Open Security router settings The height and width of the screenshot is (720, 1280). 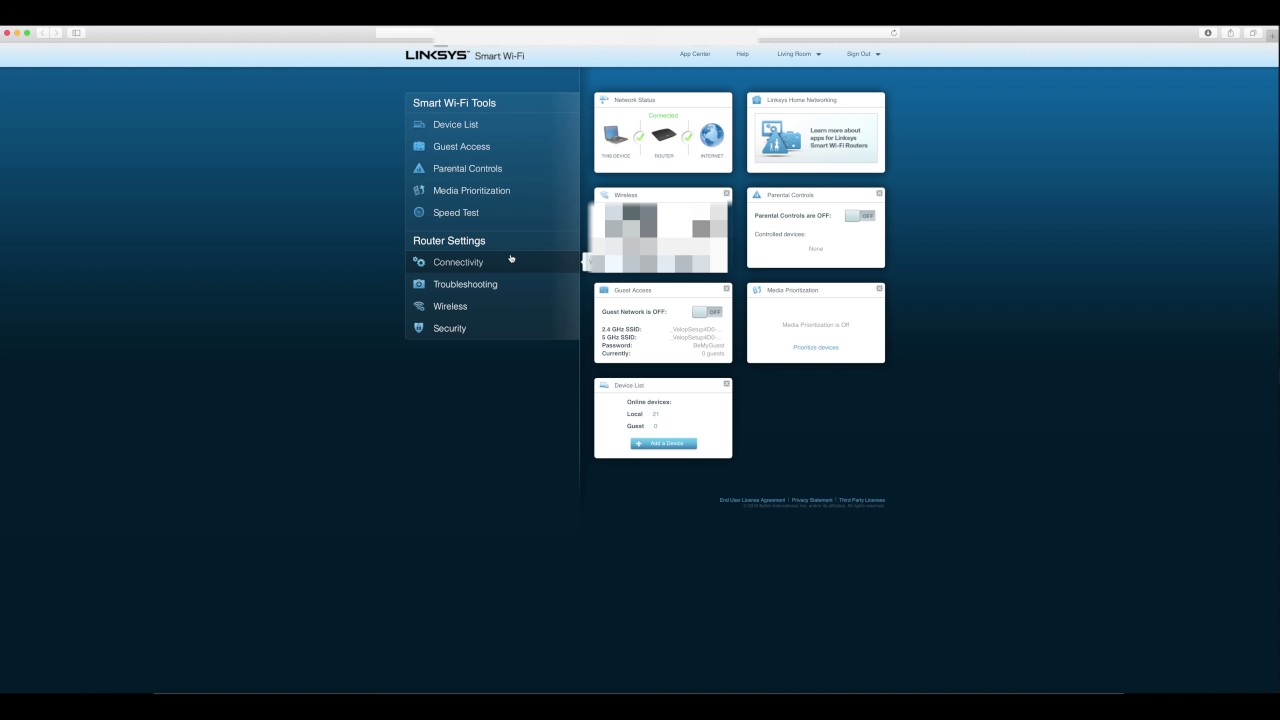pos(492,328)
